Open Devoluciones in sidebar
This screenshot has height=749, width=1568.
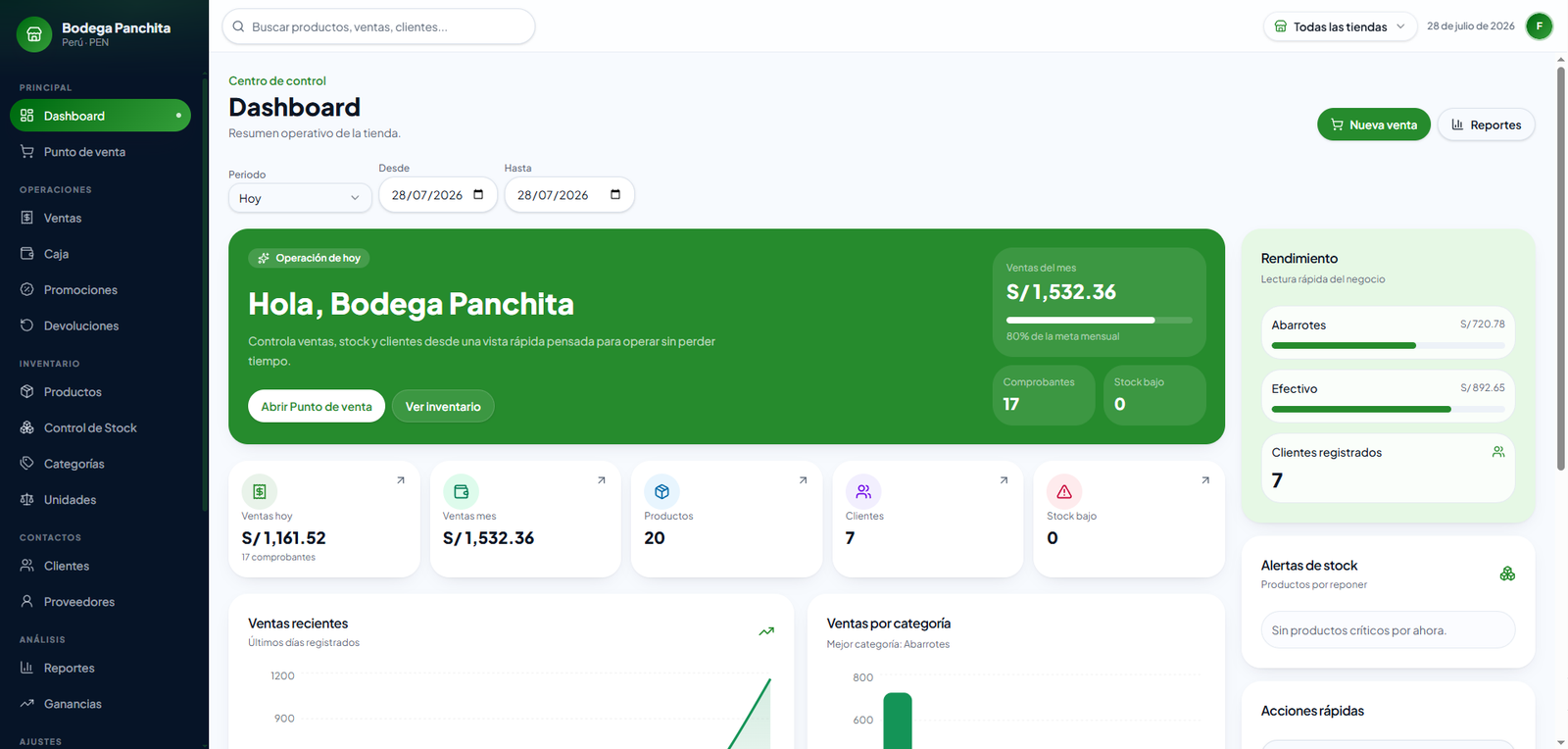[x=100, y=325]
